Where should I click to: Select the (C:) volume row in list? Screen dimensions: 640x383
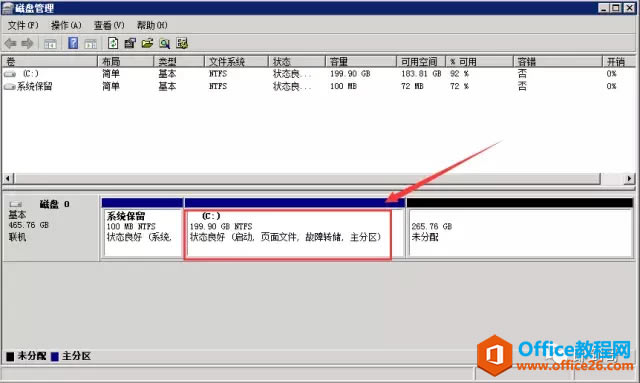pos(318,74)
